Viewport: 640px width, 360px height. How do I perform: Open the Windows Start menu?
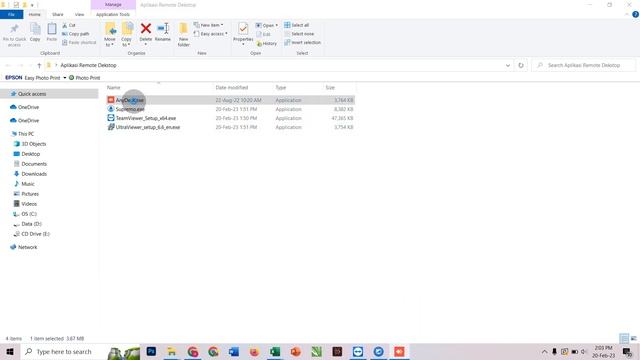(x=10, y=351)
